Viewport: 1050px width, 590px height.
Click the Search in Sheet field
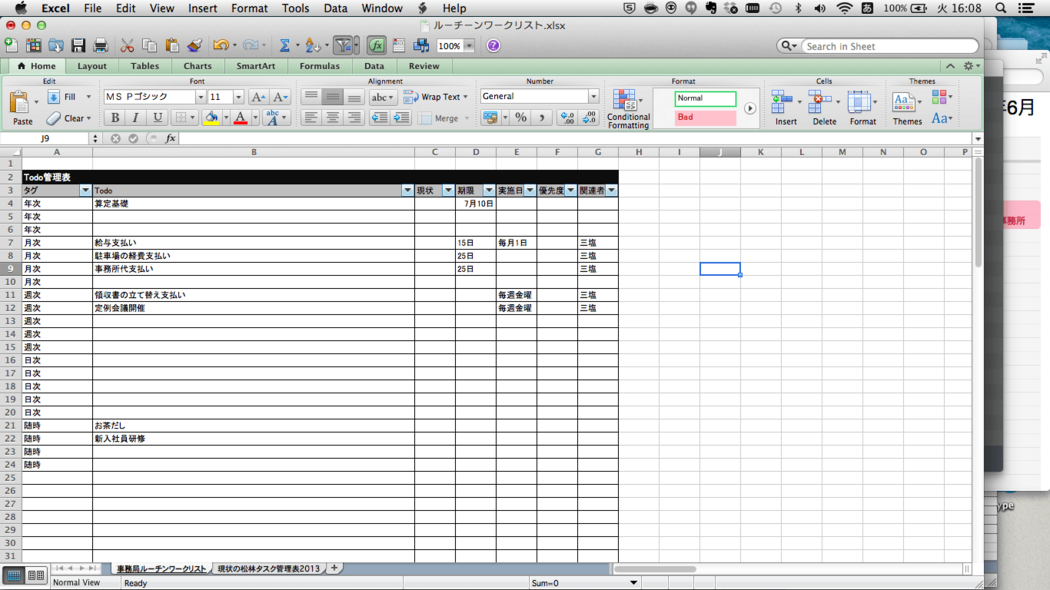point(887,46)
